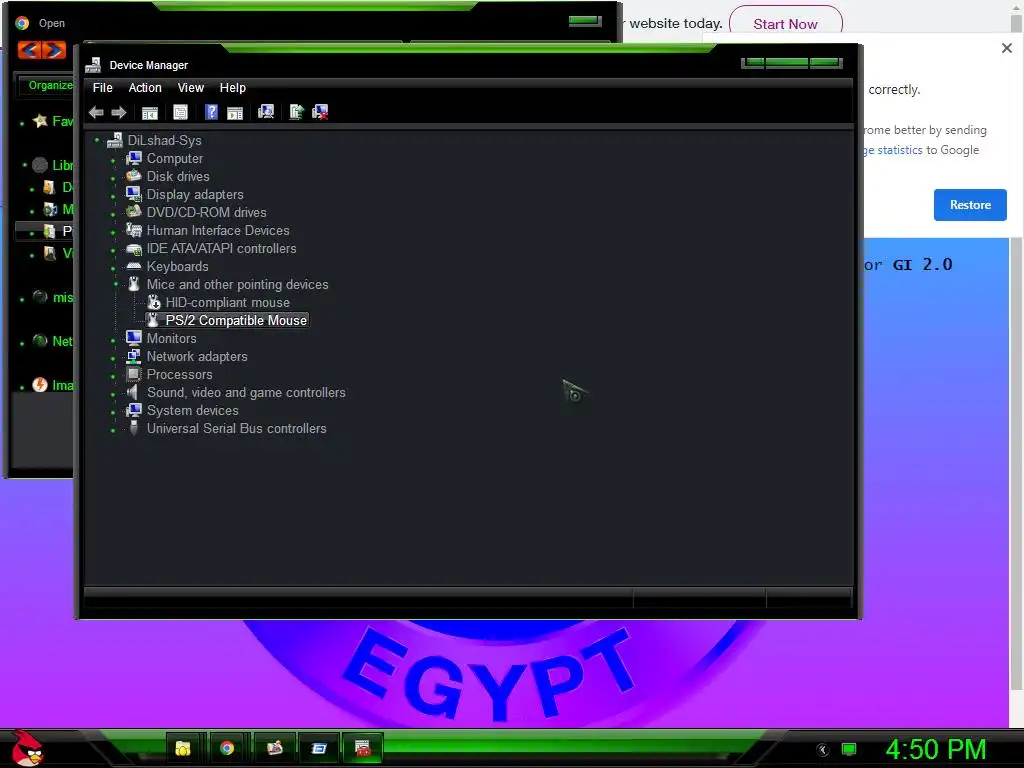This screenshot has width=1024, height=768.
Task: Click the Favorites star in Open dialog
Action: 40,121
